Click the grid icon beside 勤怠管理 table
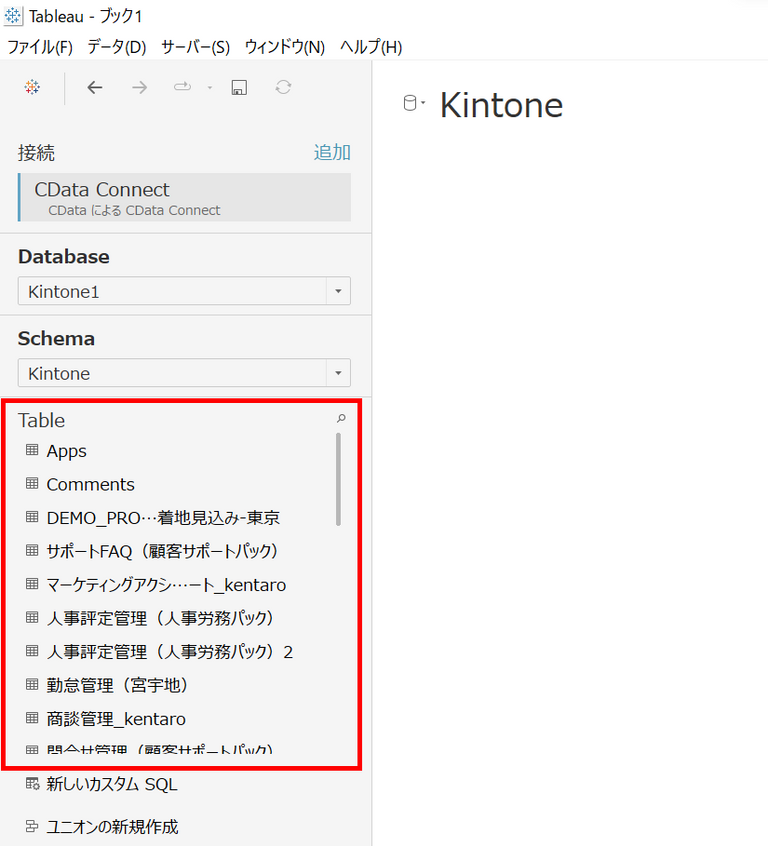The height and width of the screenshot is (846, 768). 32,684
